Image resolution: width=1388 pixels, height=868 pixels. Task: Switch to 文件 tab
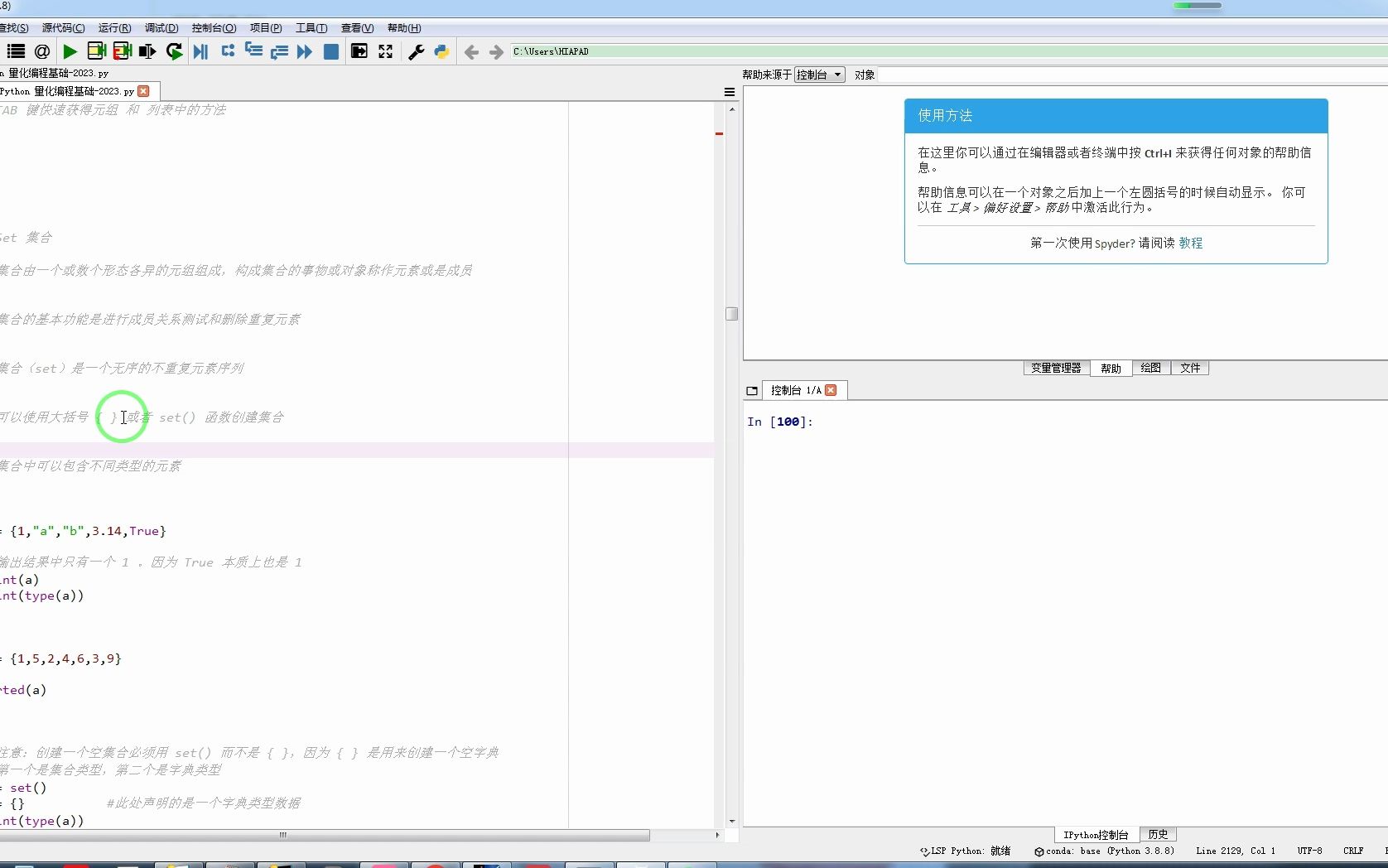click(x=1190, y=369)
